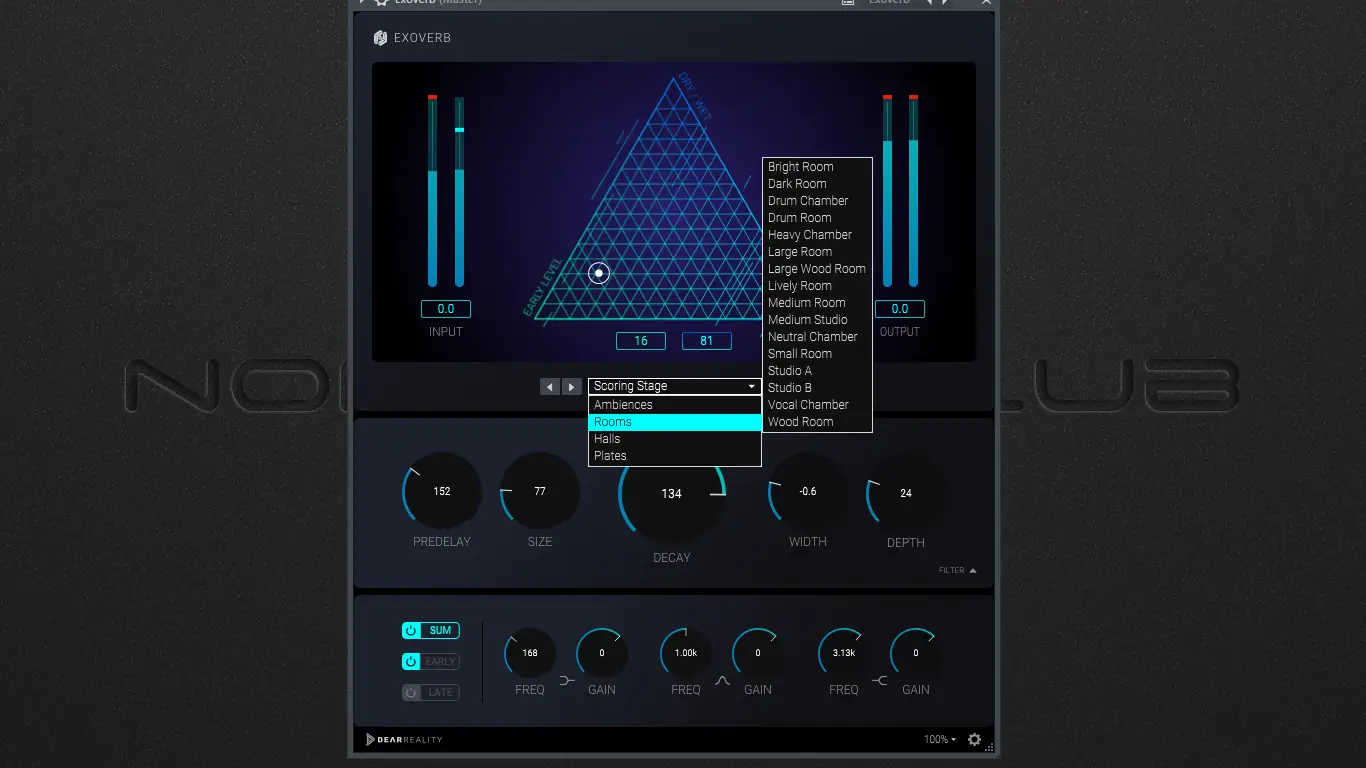Screen dimensions: 1366x768
Task: Select the EARLY filter band label
Action: [x=440, y=662]
